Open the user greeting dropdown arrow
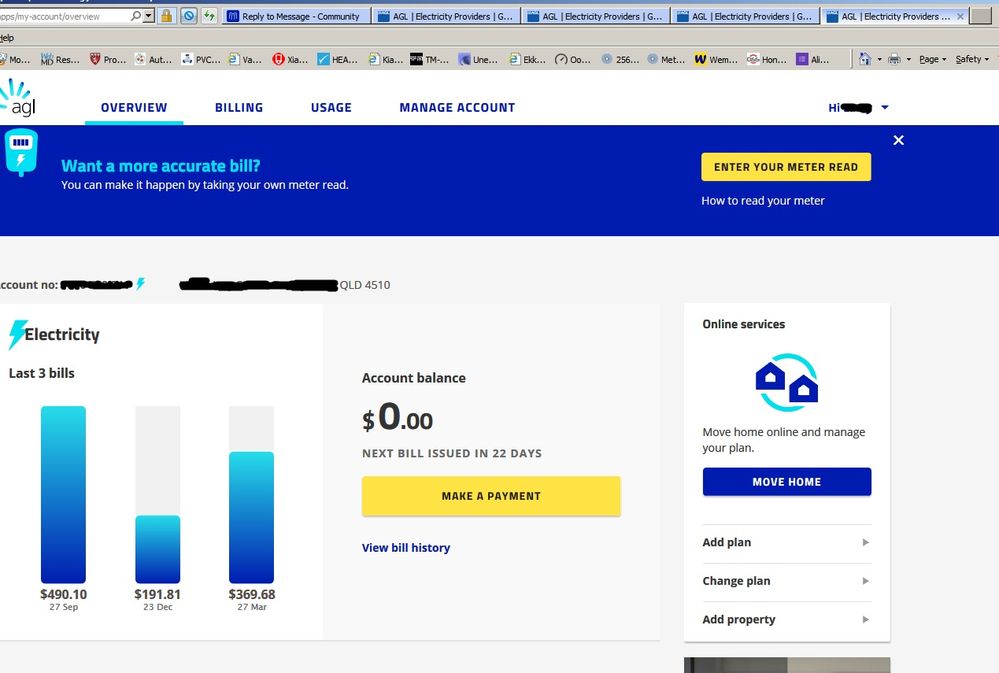Viewport: 999px width, 673px height. (885, 108)
